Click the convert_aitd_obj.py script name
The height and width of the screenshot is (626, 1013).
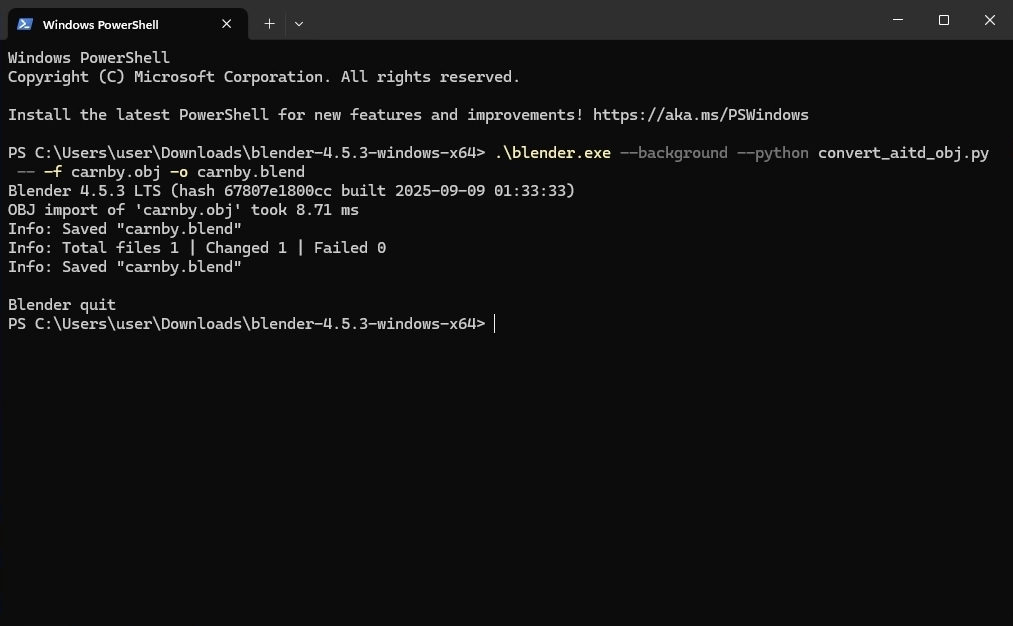[903, 153]
